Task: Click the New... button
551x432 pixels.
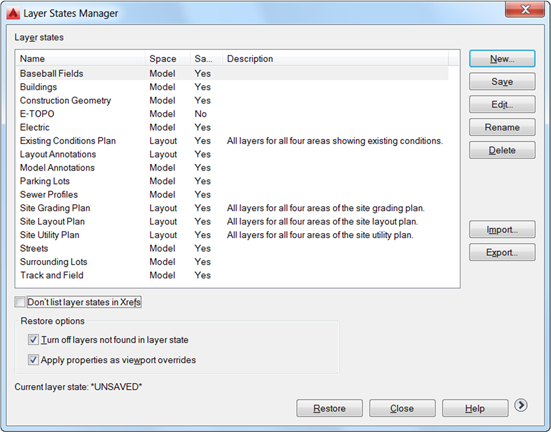Action: coord(502,59)
